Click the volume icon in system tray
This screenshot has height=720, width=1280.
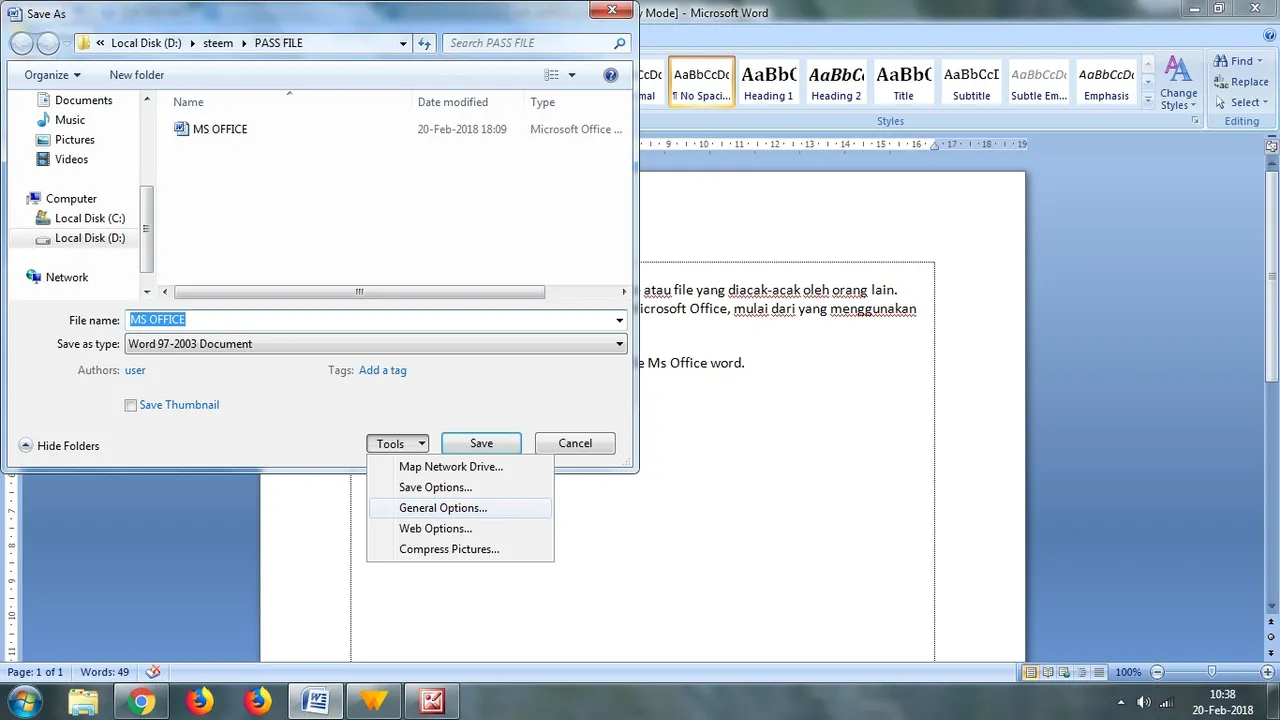(1144, 702)
